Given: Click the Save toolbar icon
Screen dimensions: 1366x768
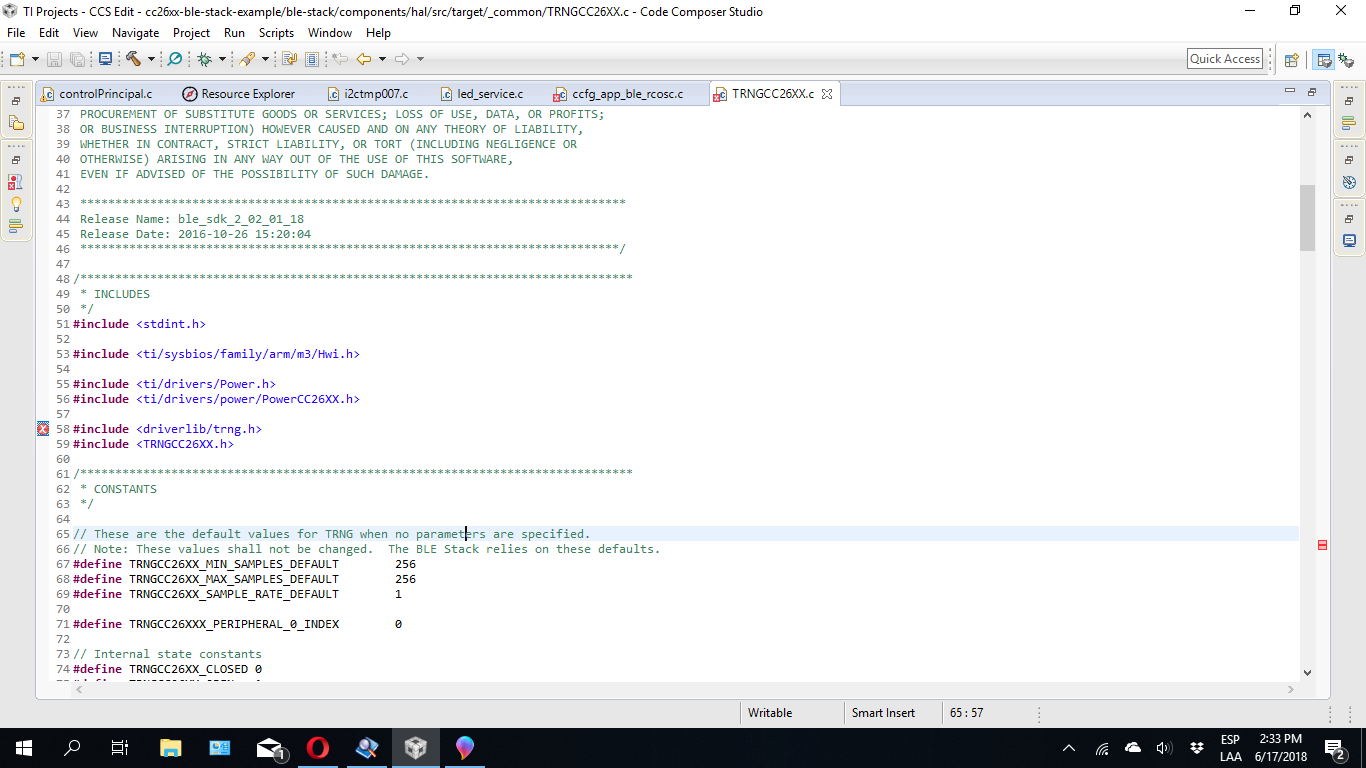Looking at the screenshot, I should [53, 59].
